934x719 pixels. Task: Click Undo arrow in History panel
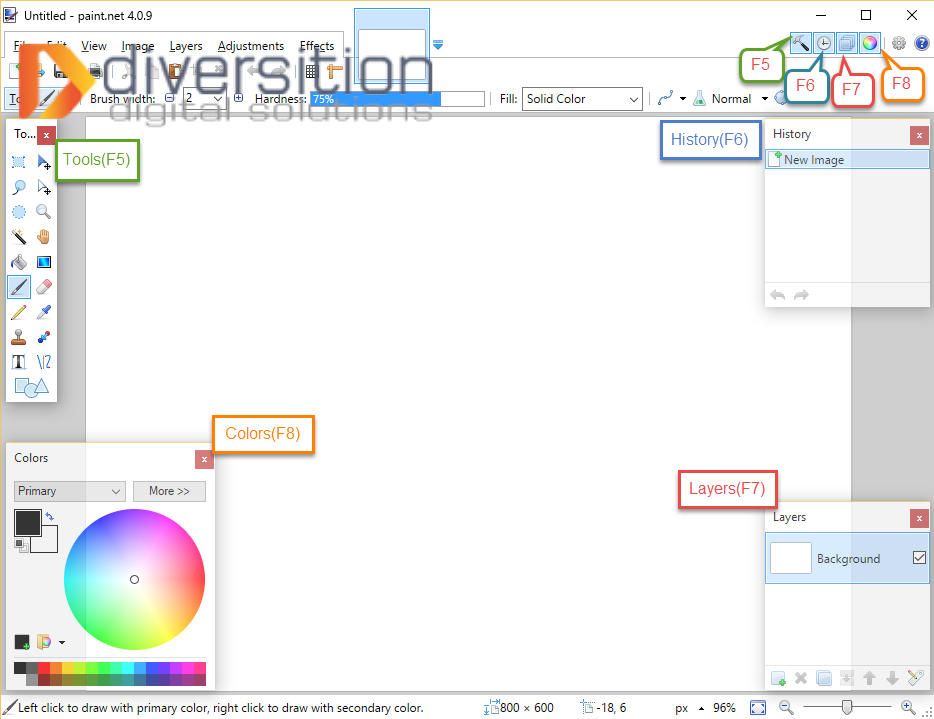point(777,295)
